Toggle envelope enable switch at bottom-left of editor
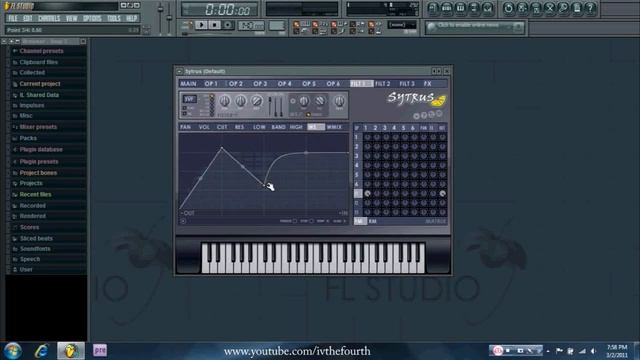Viewport: 640px width, 360px height. click(183, 221)
